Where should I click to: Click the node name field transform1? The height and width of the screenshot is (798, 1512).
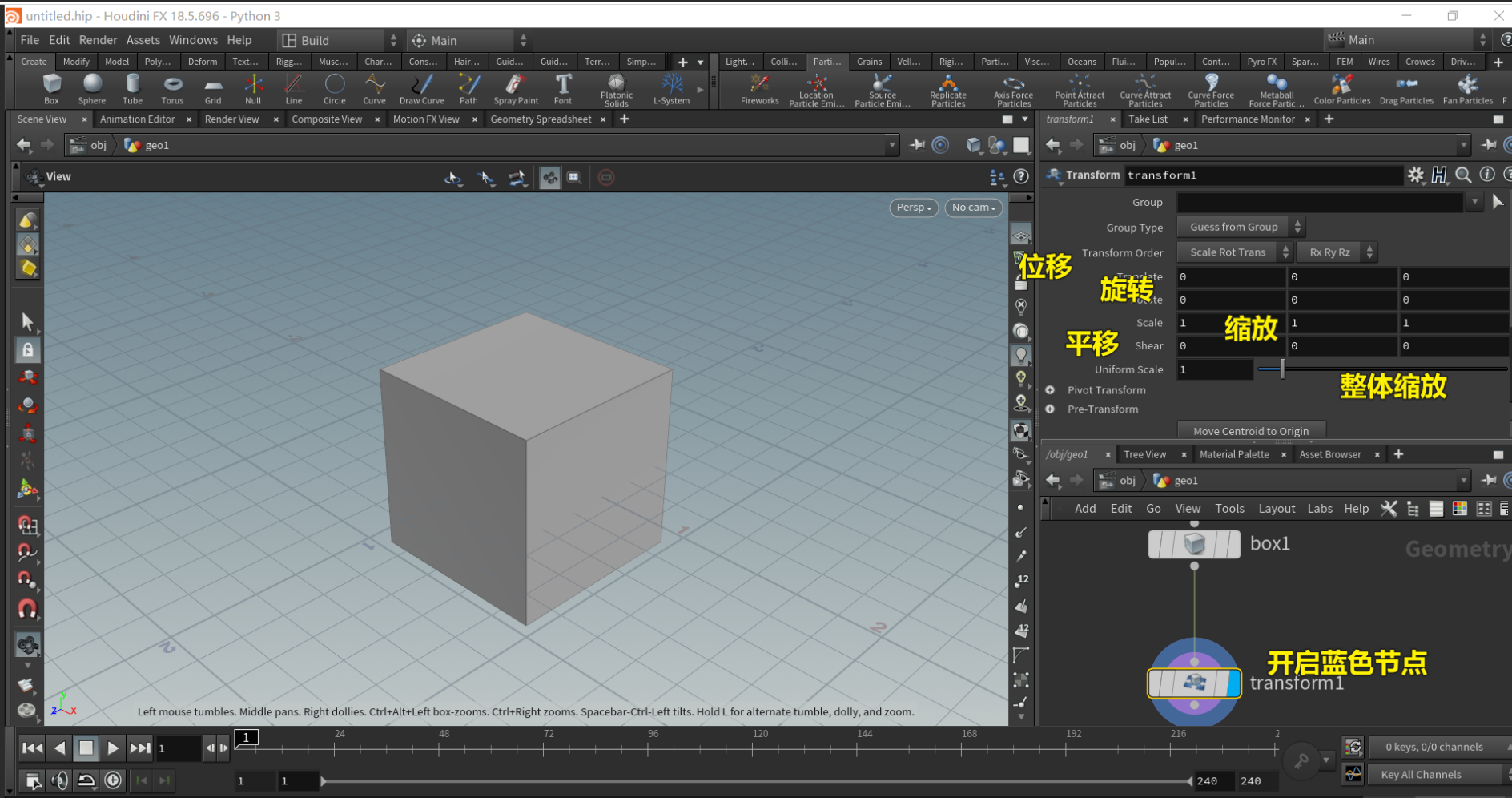1263,175
